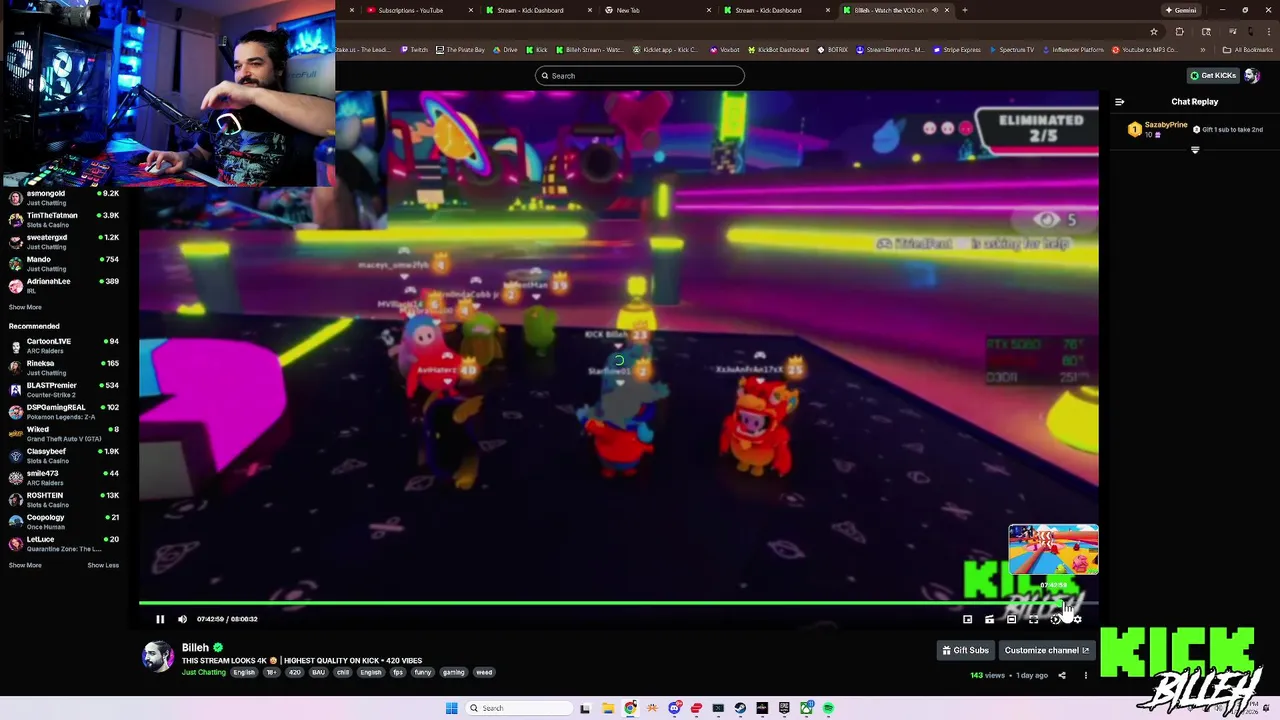Open TimTheTatman channel in the sidebar

[x=64, y=219]
